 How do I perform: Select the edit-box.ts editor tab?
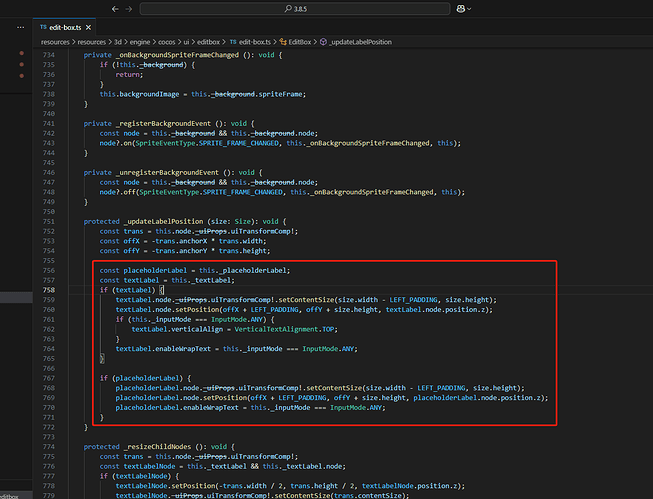pyautogui.click(x=65, y=27)
